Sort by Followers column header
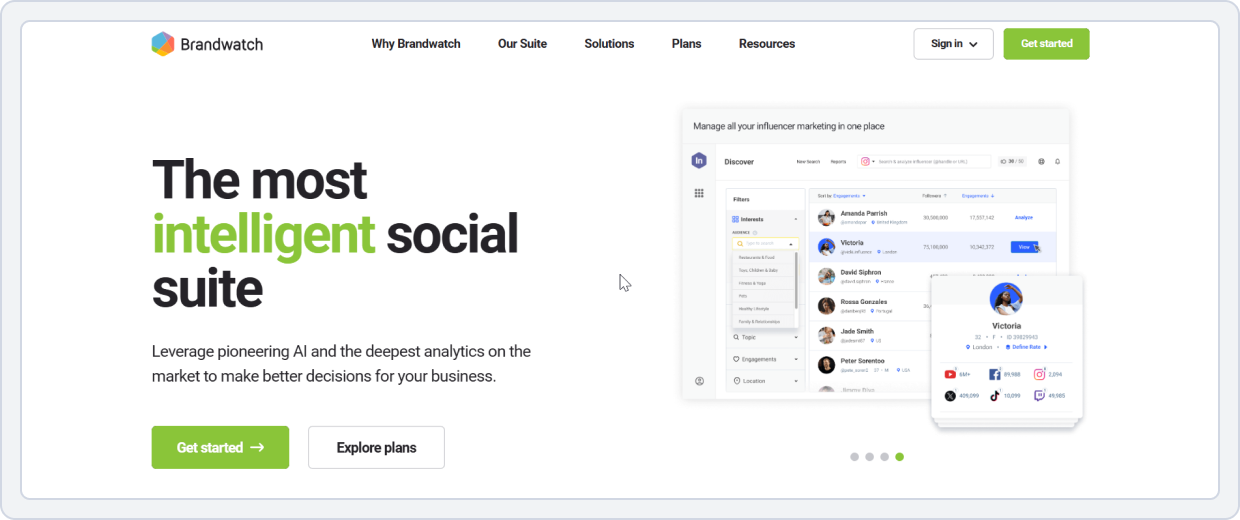 point(934,196)
